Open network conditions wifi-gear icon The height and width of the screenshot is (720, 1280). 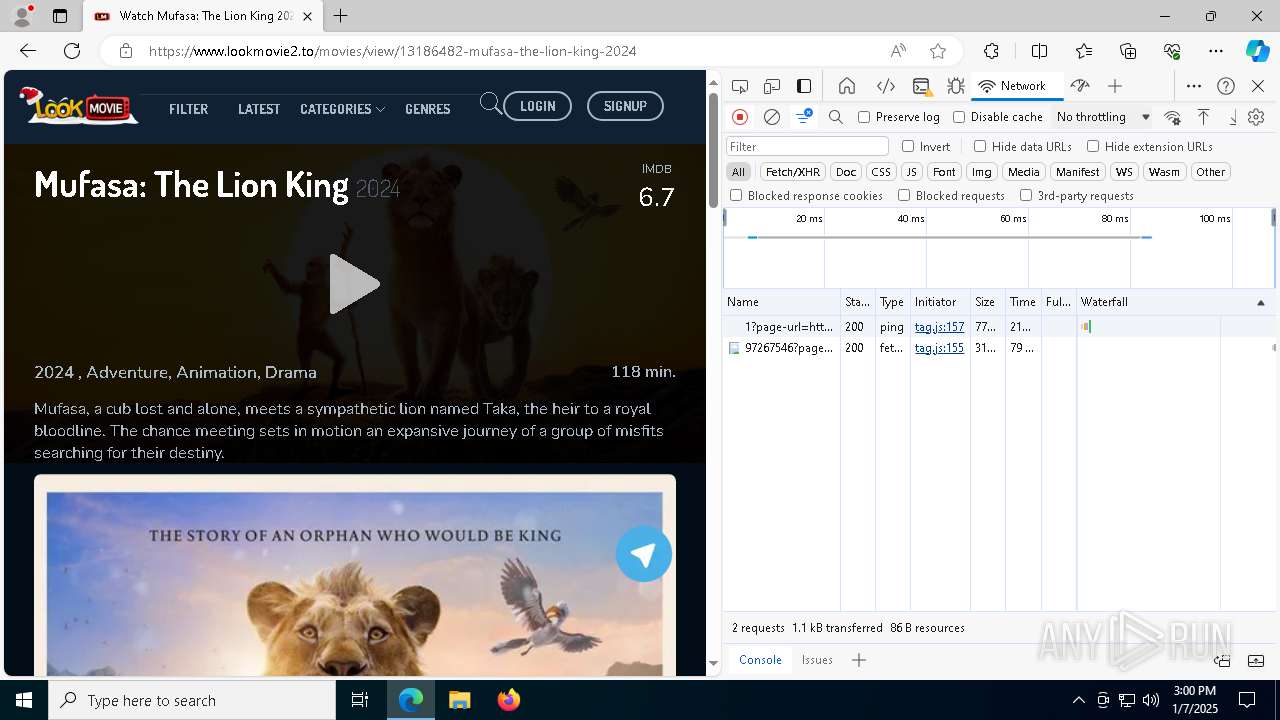point(1173,117)
